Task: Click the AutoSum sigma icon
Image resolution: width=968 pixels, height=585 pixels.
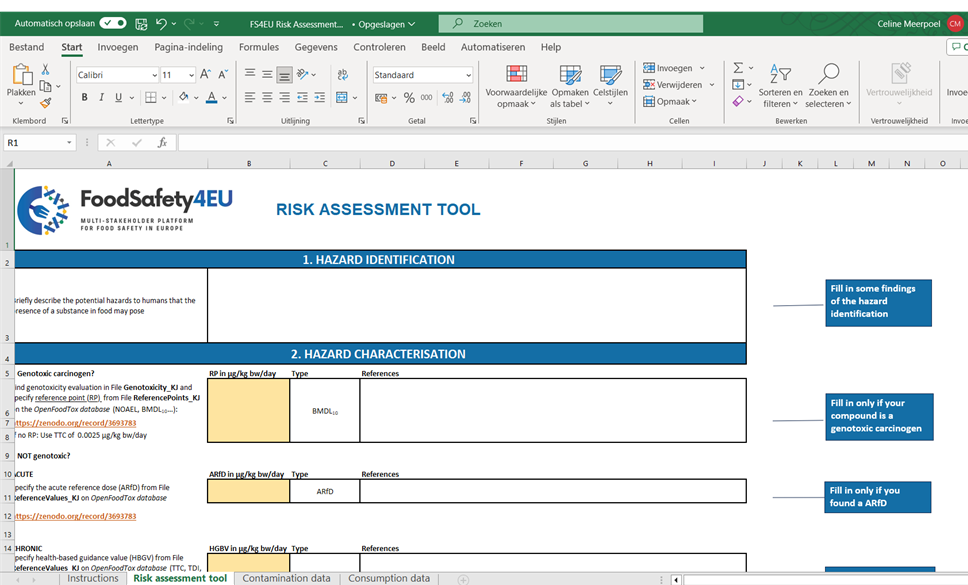Action: pyautogui.click(x=738, y=68)
